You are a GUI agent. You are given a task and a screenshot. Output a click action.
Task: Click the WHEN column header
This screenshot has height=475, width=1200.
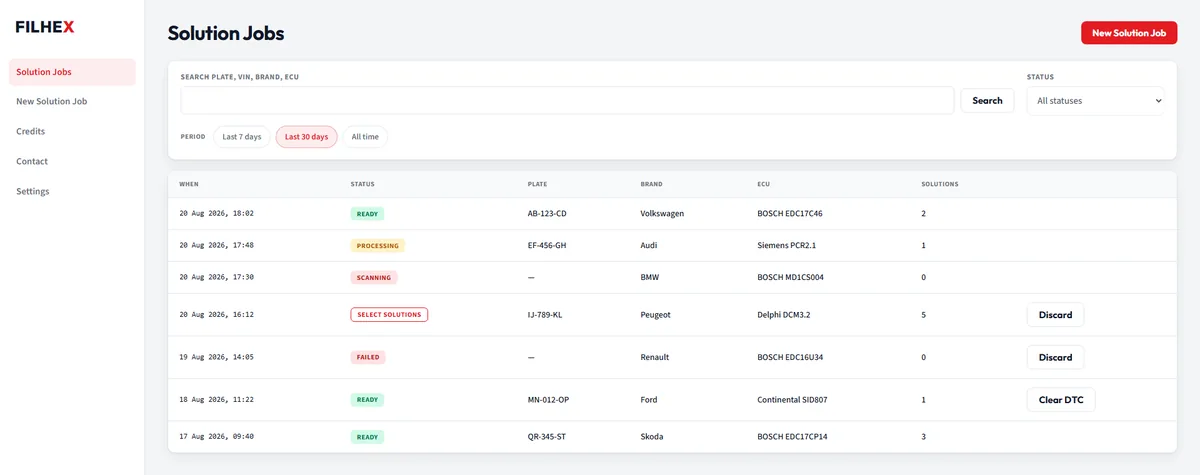(x=189, y=184)
